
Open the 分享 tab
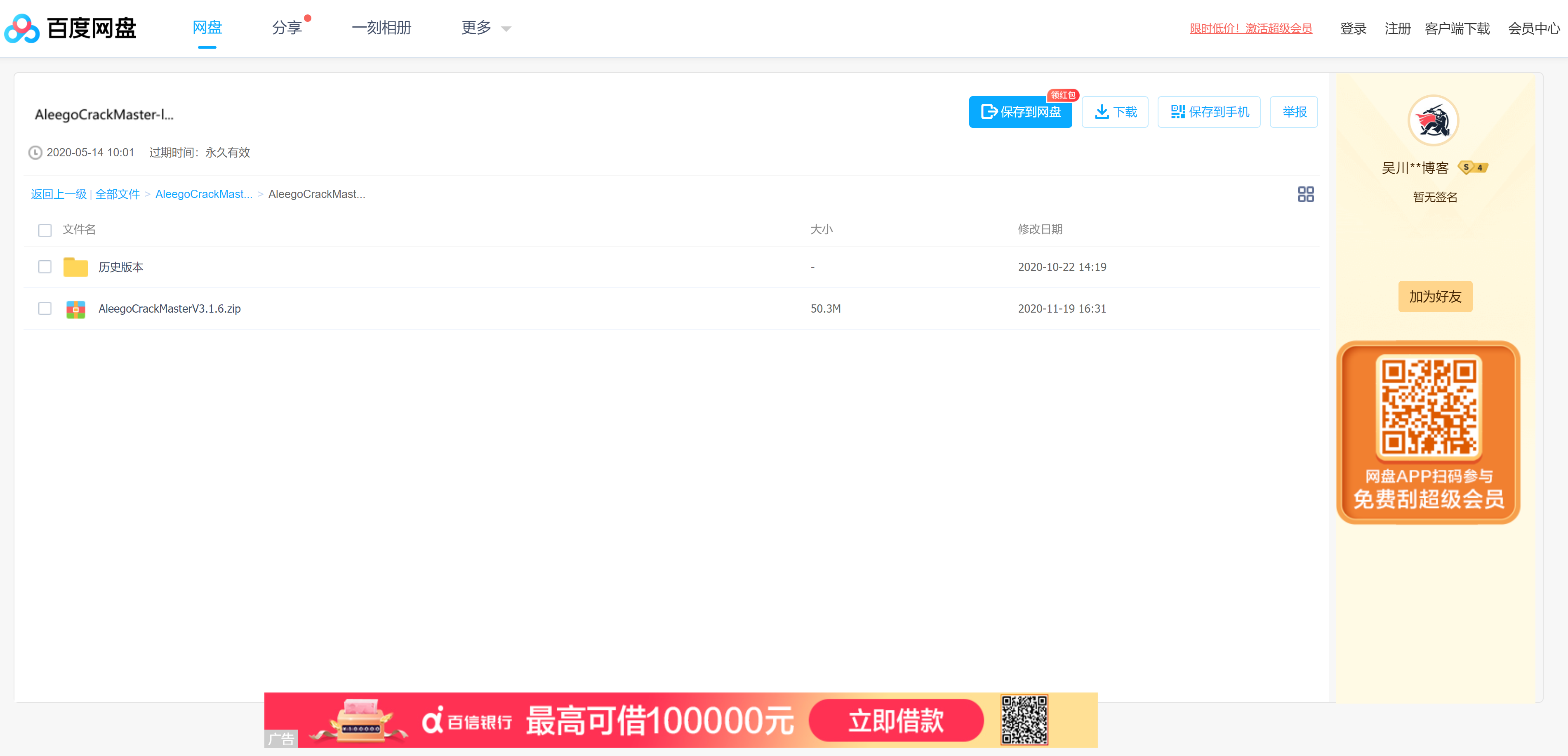click(287, 28)
